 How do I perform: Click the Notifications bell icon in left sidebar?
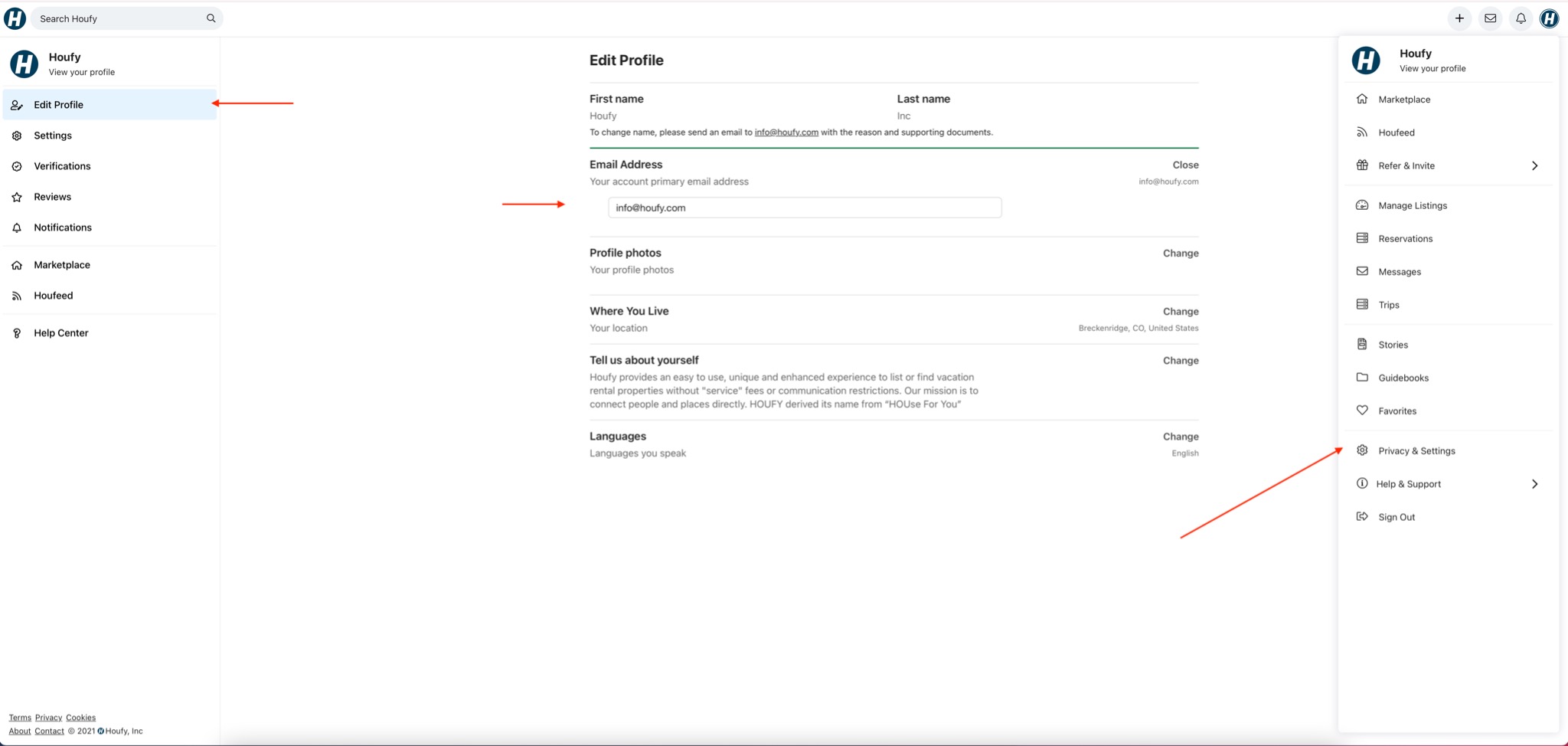17,227
